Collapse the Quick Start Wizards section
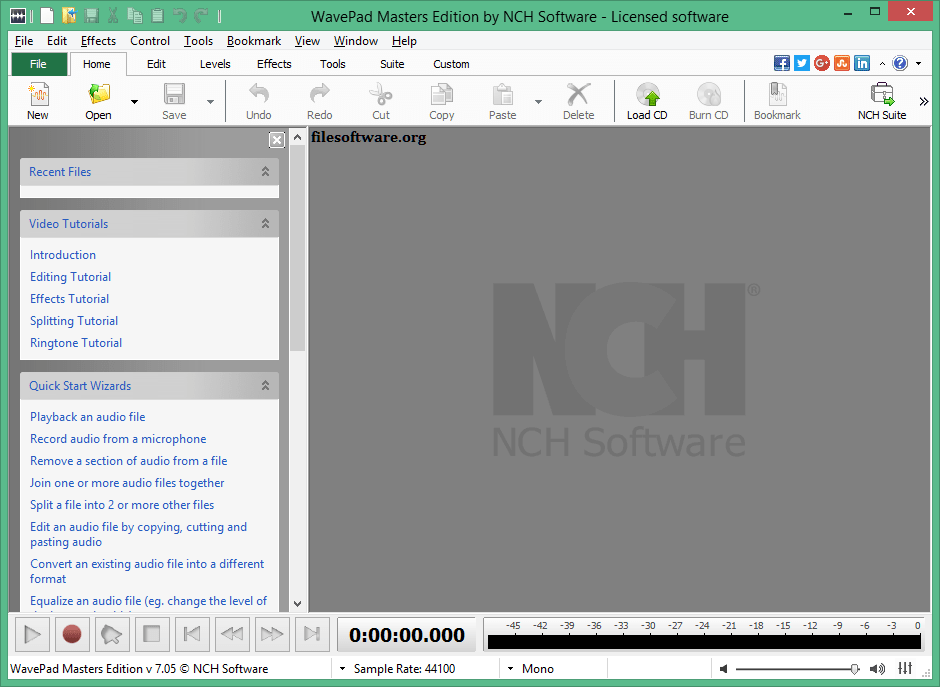Image resolution: width=940 pixels, height=687 pixels. 265,385
